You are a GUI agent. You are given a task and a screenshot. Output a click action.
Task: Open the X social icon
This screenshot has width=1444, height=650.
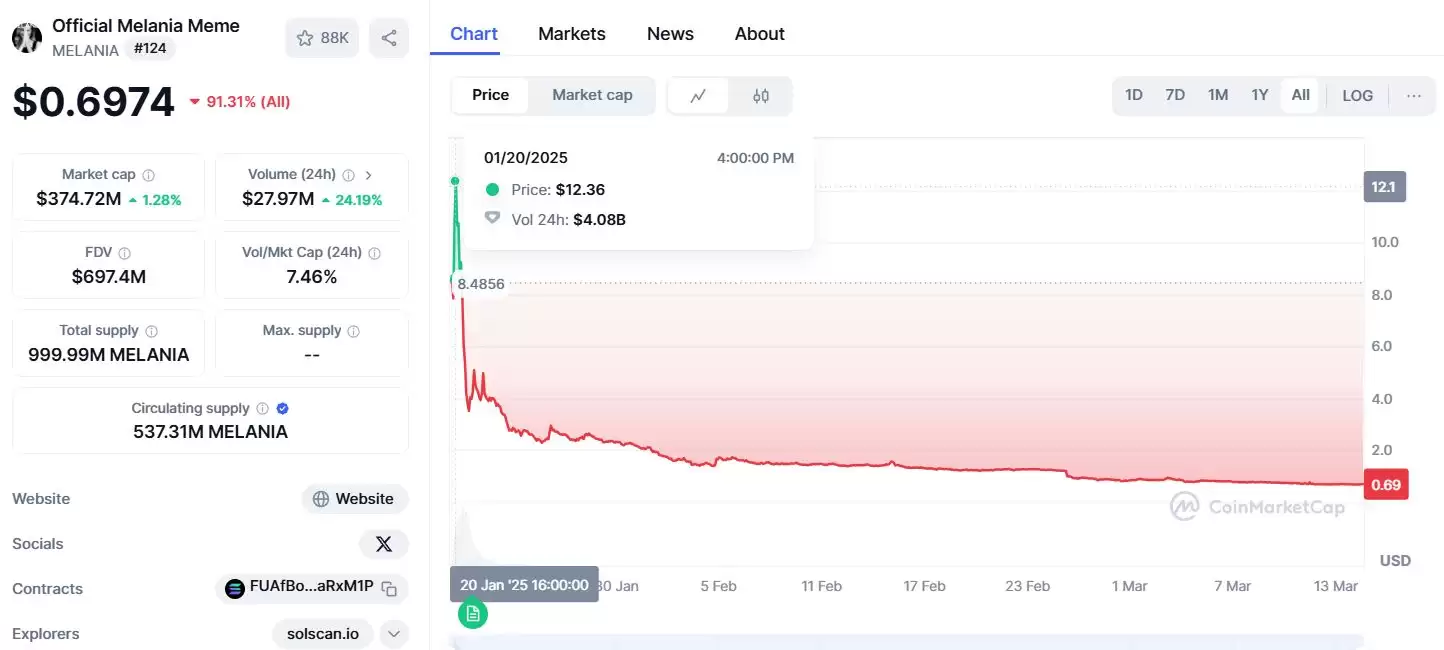point(383,544)
